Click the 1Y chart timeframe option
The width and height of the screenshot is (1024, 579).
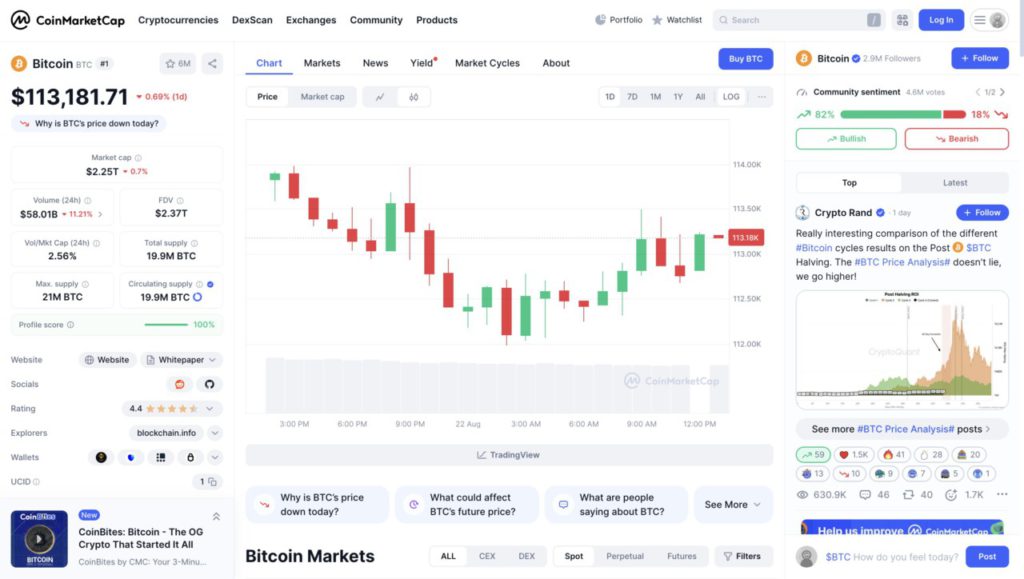pyautogui.click(x=677, y=95)
